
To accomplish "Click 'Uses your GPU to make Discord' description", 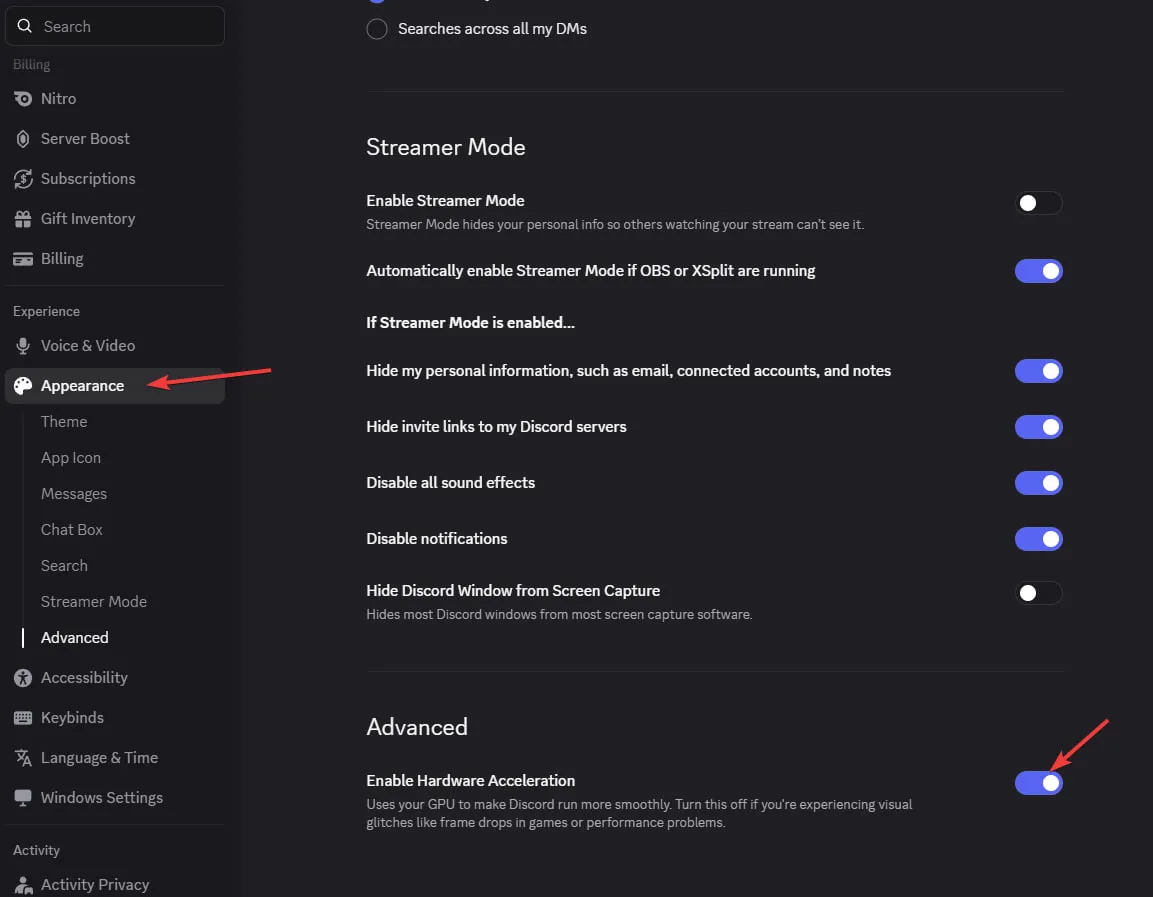I will [x=639, y=814].
